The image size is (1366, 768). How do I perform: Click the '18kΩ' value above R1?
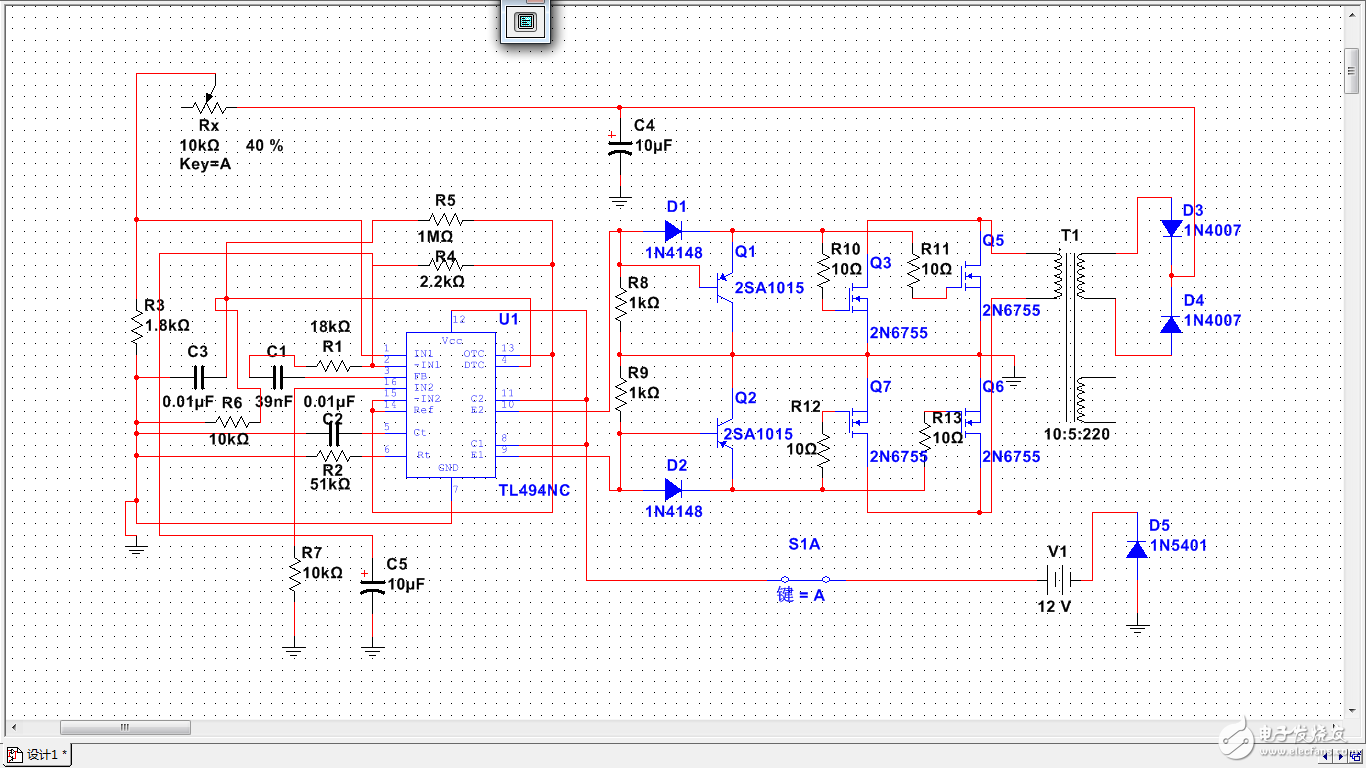click(x=330, y=327)
